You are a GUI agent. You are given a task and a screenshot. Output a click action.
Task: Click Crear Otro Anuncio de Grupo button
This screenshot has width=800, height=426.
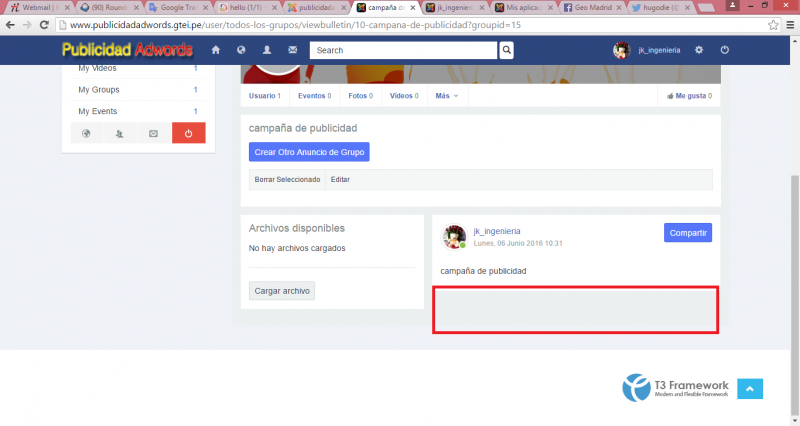pyautogui.click(x=309, y=152)
